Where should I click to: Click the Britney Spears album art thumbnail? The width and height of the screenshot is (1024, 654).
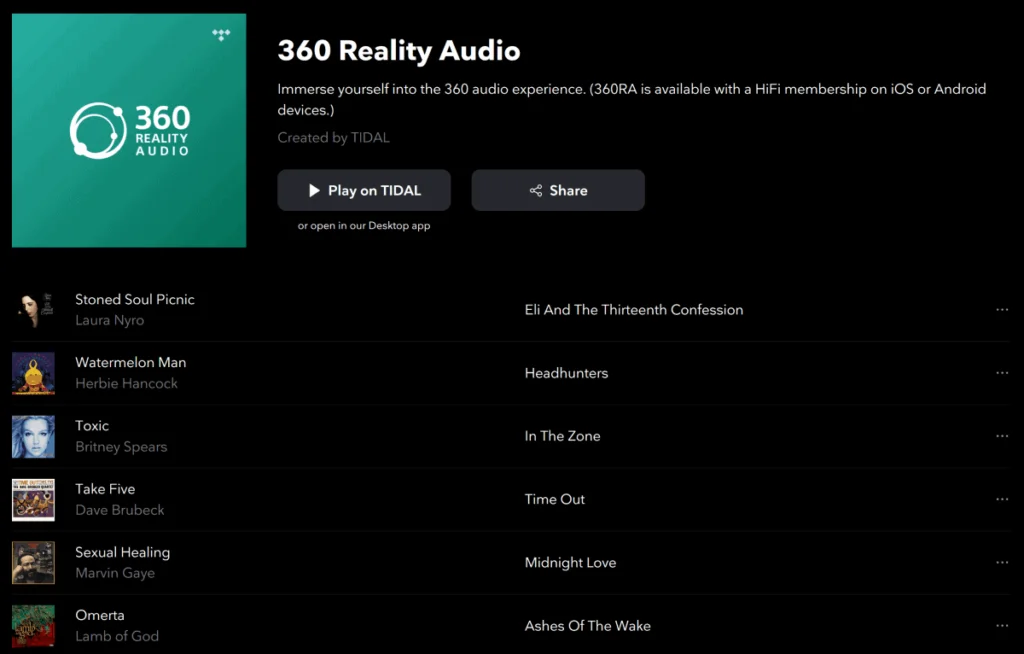tap(33, 436)
